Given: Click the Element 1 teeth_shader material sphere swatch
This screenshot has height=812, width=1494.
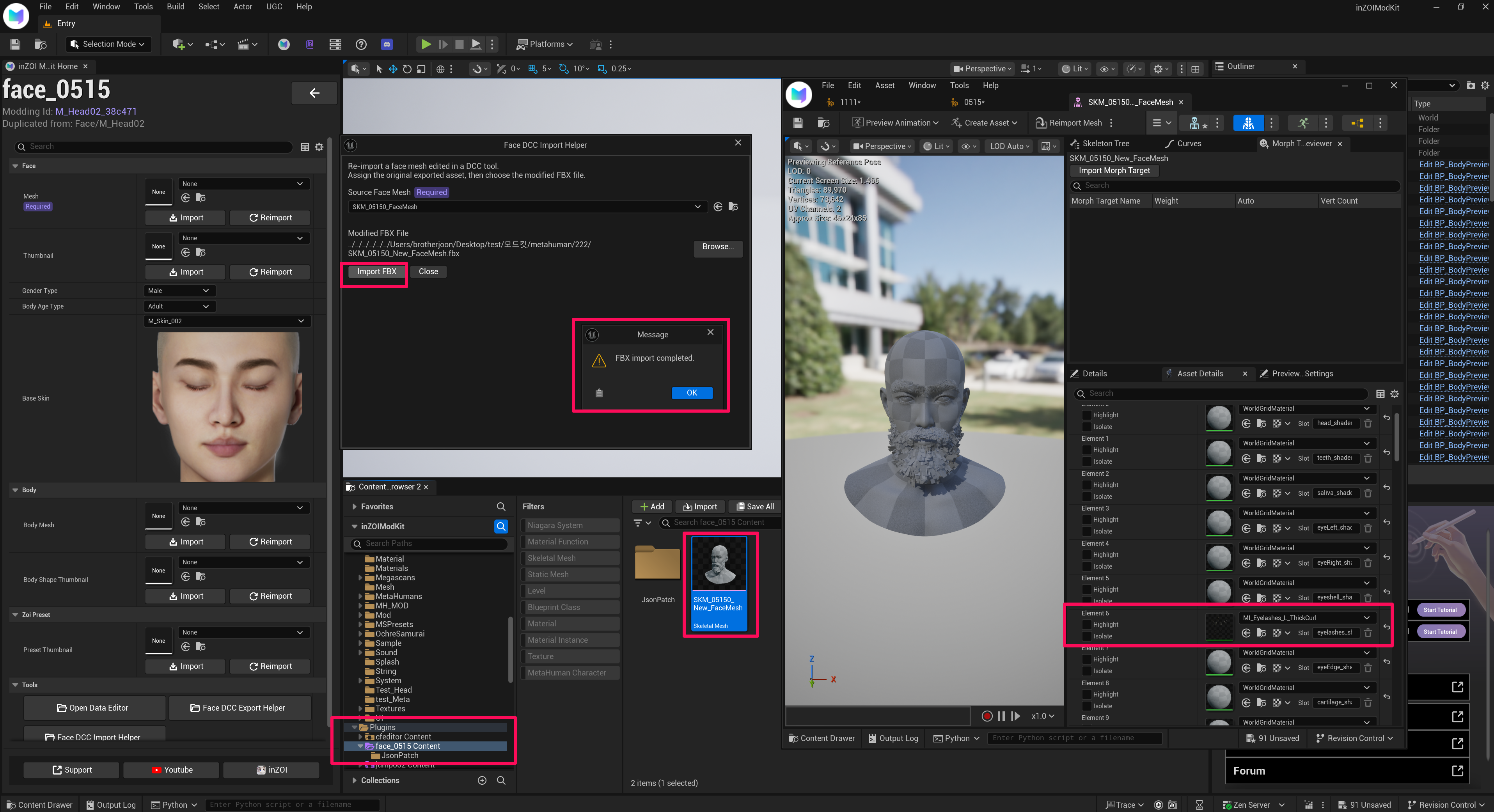Looking at the screenshot, I should coord(1219,452).
